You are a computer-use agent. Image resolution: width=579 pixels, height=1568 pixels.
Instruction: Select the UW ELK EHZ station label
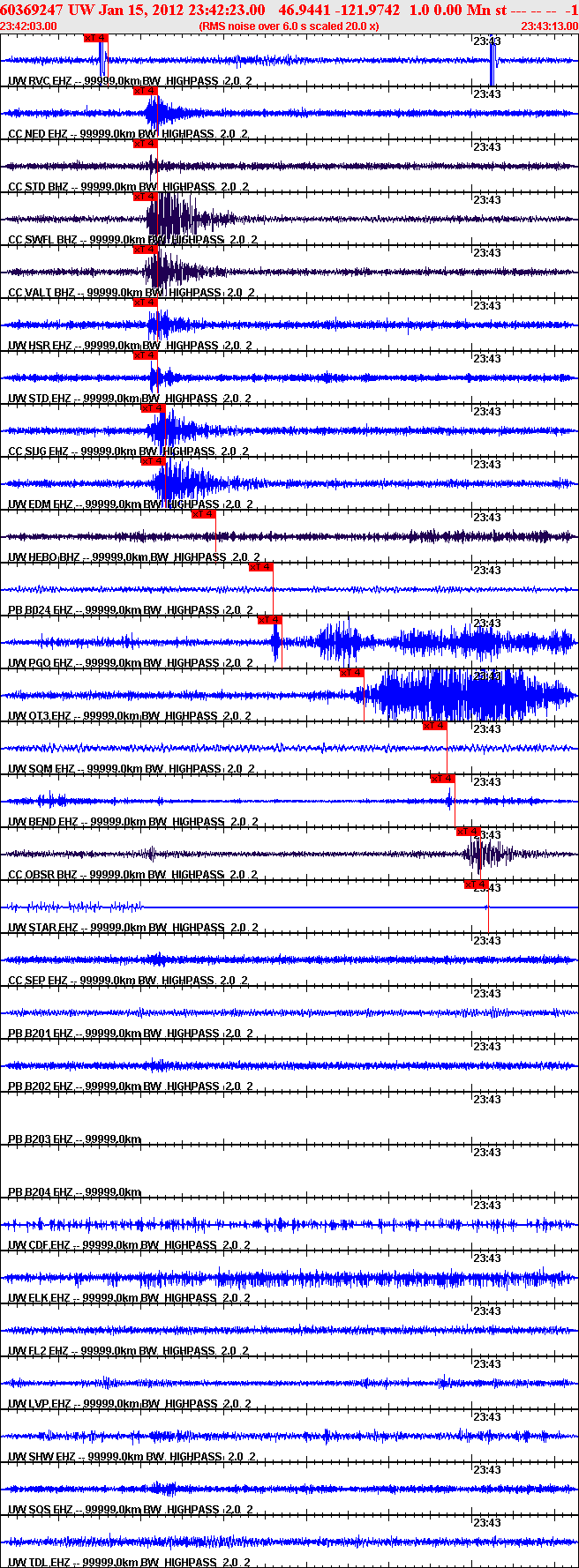pos(129,1297)
